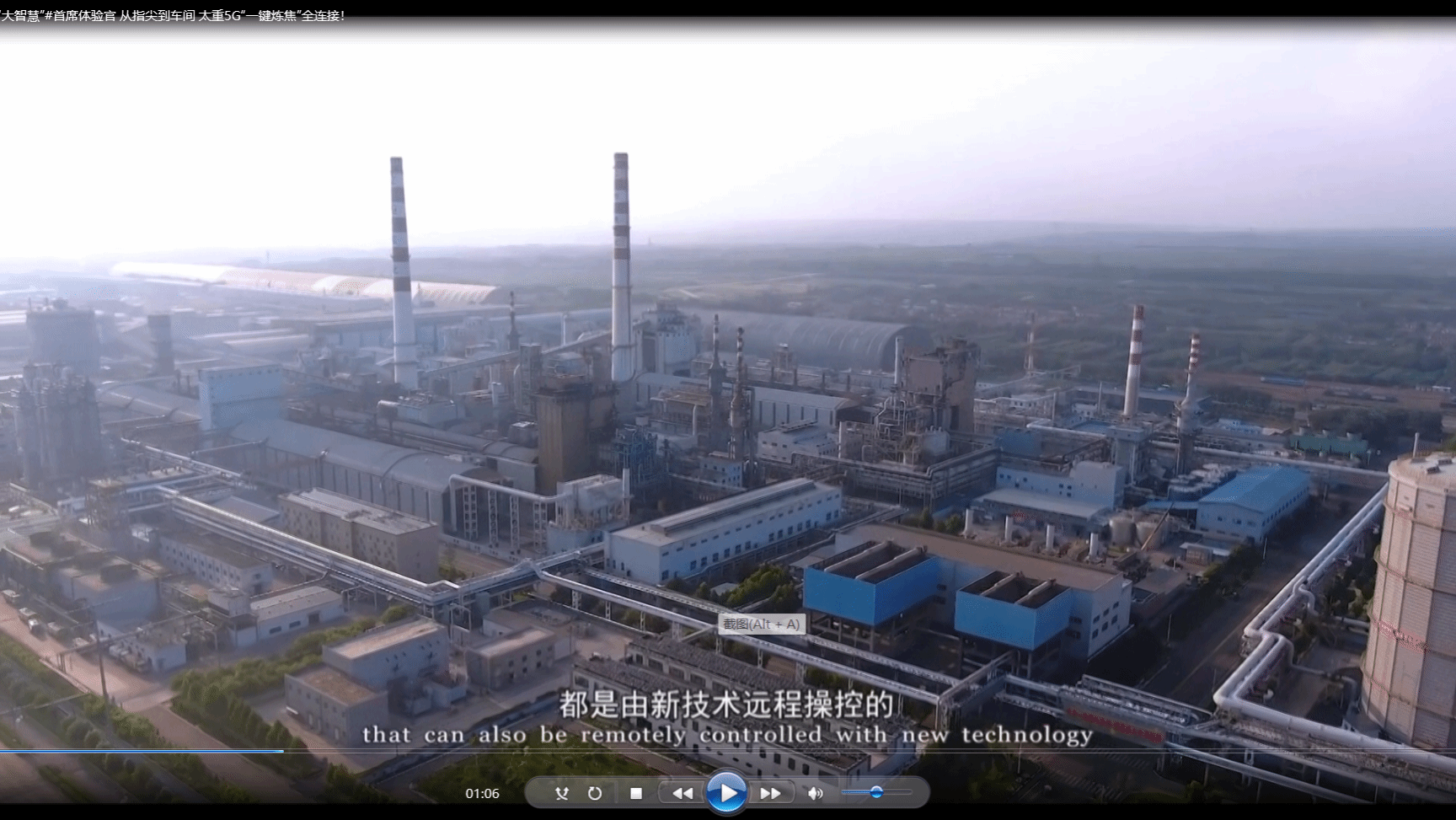
Task: Stop the video playback
Action: click(636, 793)
